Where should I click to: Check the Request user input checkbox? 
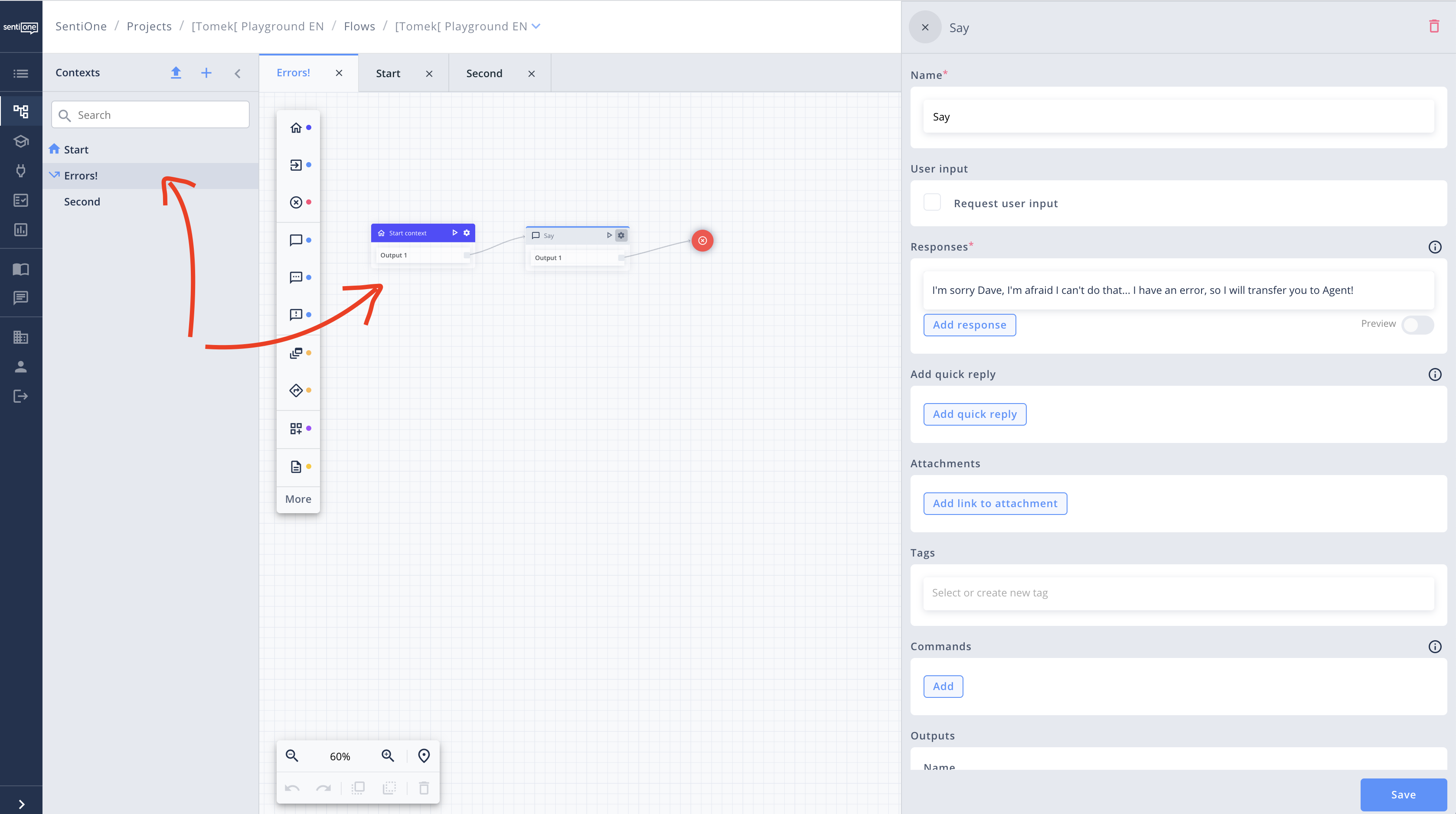click(x=932, y=203)
